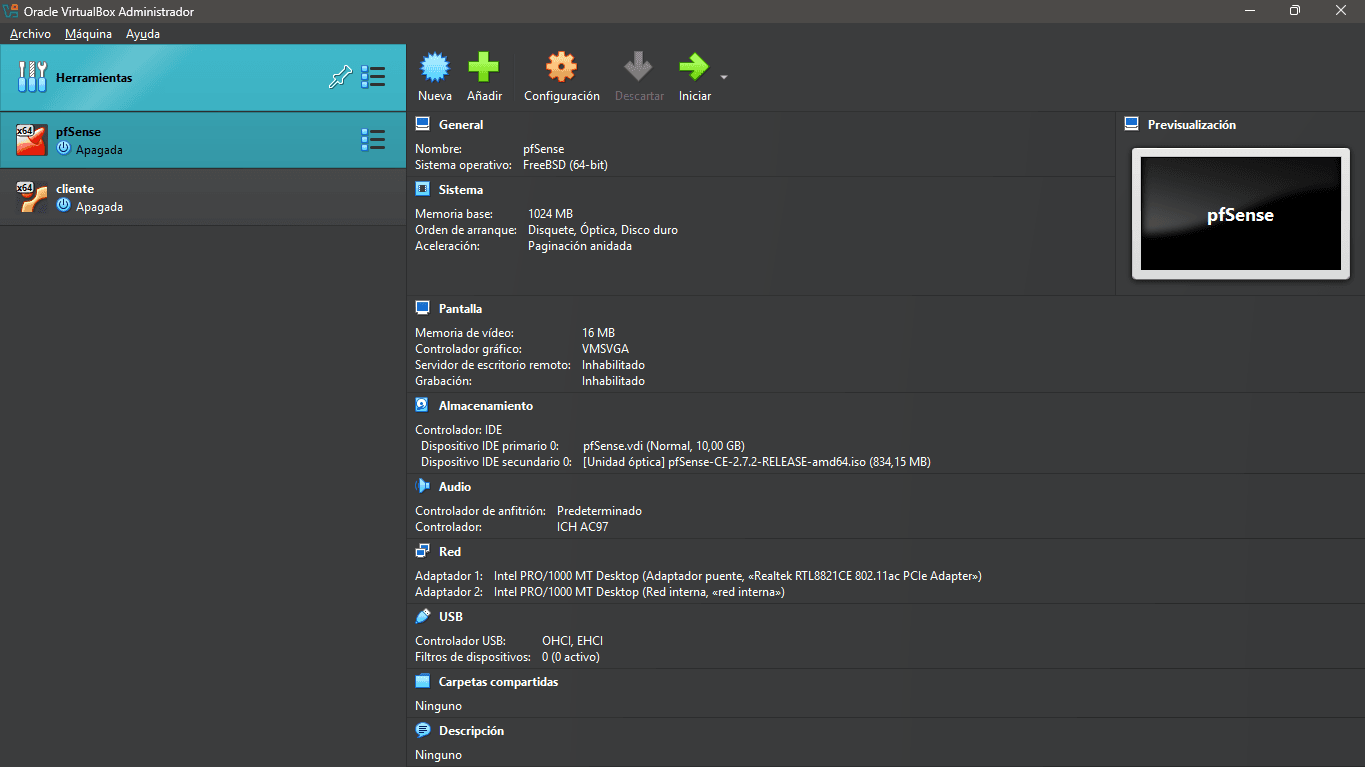Click the VMSVGA graphics controller value
1365x767 pixels.
pyautogui.click(x=605, y=349)
